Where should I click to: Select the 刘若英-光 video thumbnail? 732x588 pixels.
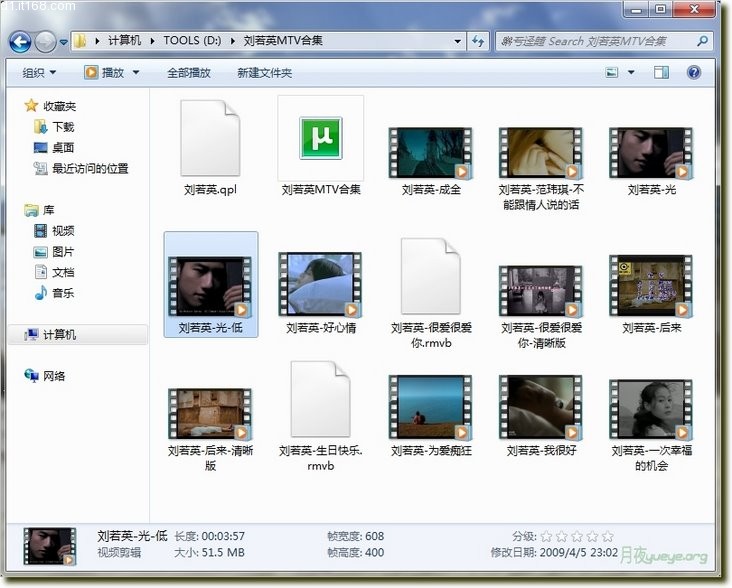[651, 153]
